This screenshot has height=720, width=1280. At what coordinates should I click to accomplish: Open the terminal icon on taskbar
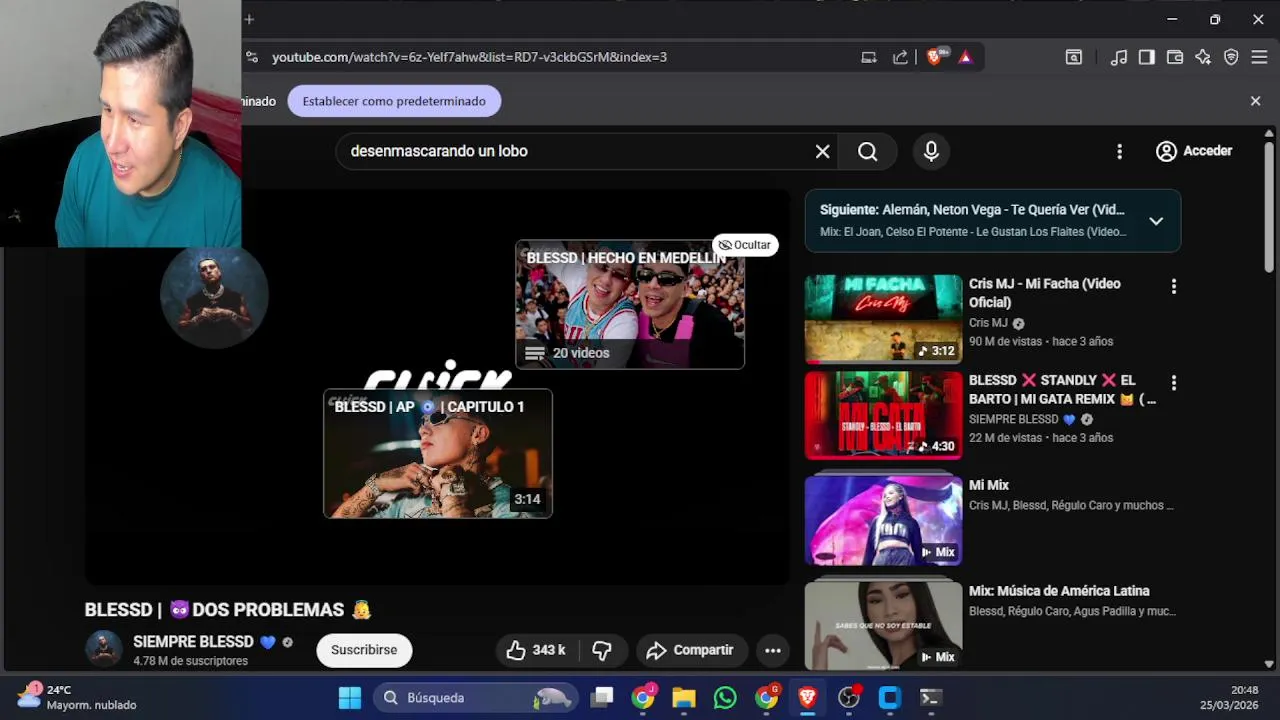tap(930, 698)
